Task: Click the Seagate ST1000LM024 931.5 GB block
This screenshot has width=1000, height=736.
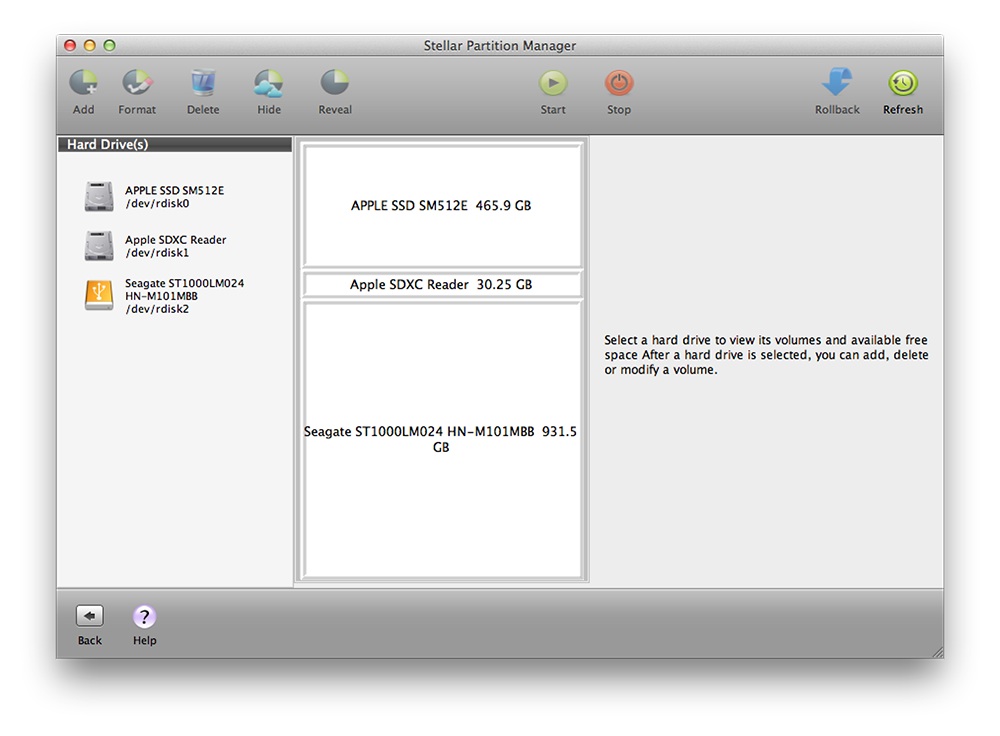Action: (x=441, y=439)
